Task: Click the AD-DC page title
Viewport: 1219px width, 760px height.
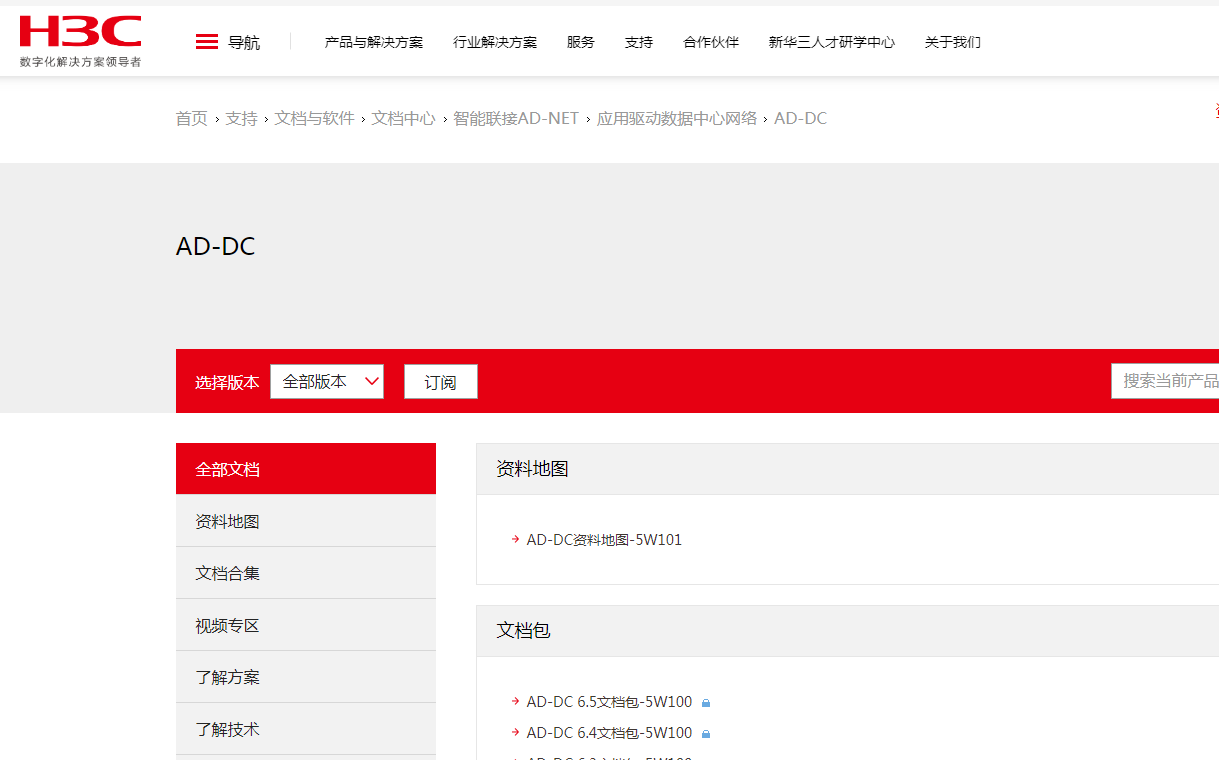Action: 216,246
